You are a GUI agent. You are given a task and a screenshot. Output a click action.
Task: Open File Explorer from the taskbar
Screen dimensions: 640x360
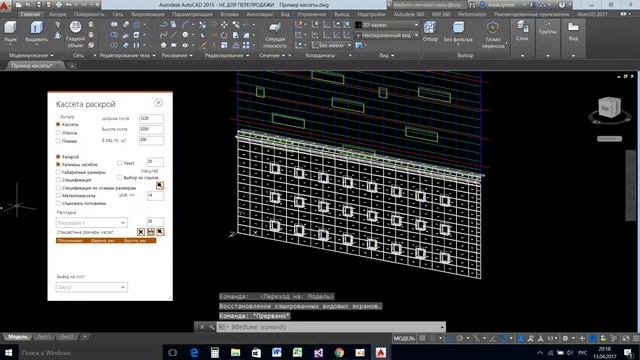(236, 352)
